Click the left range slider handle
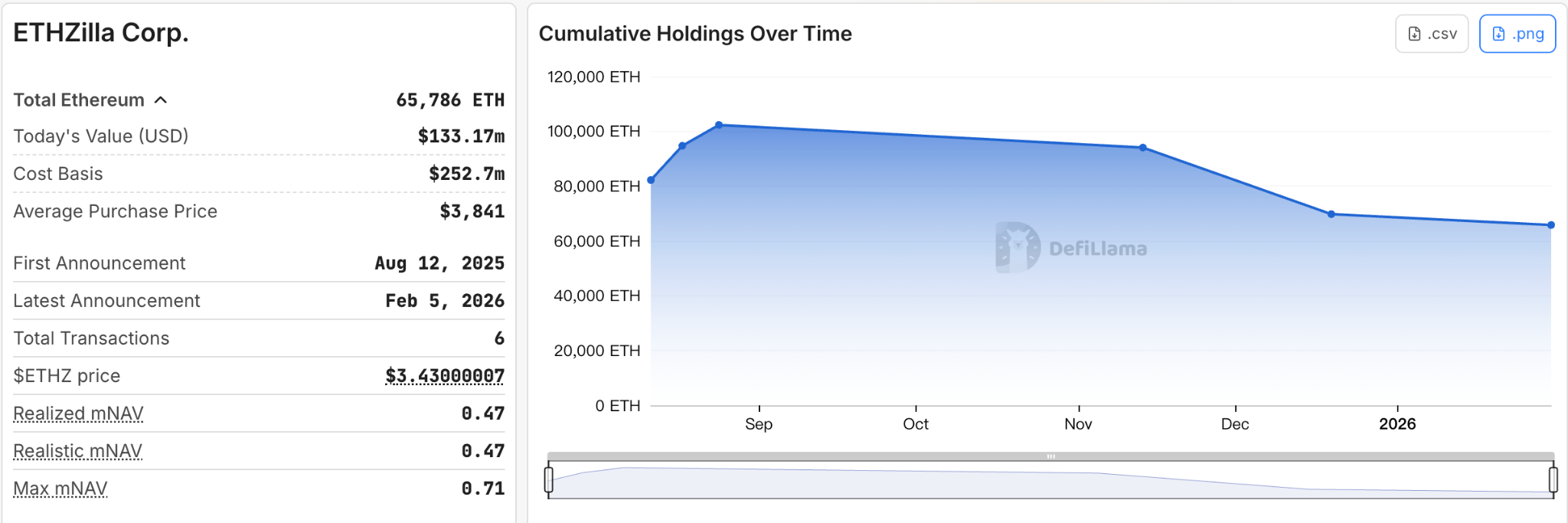This screenshot has height=523, width=1568. pos(549,479)
